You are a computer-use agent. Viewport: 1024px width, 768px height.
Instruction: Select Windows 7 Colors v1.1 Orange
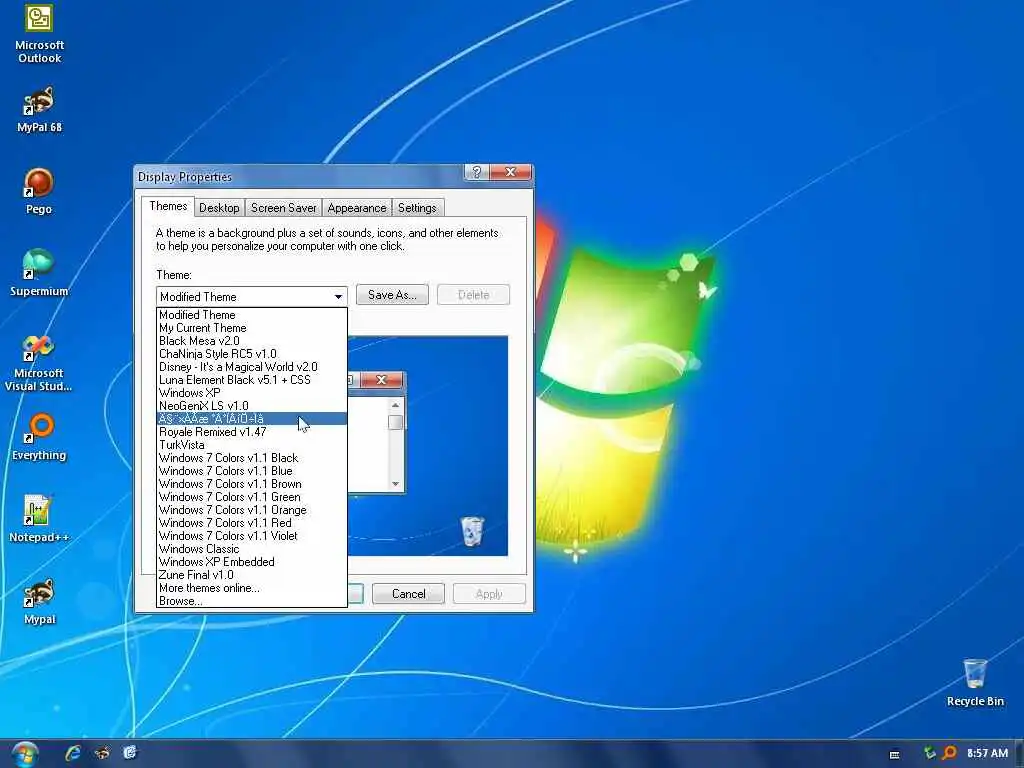click(x=252, y=510)
